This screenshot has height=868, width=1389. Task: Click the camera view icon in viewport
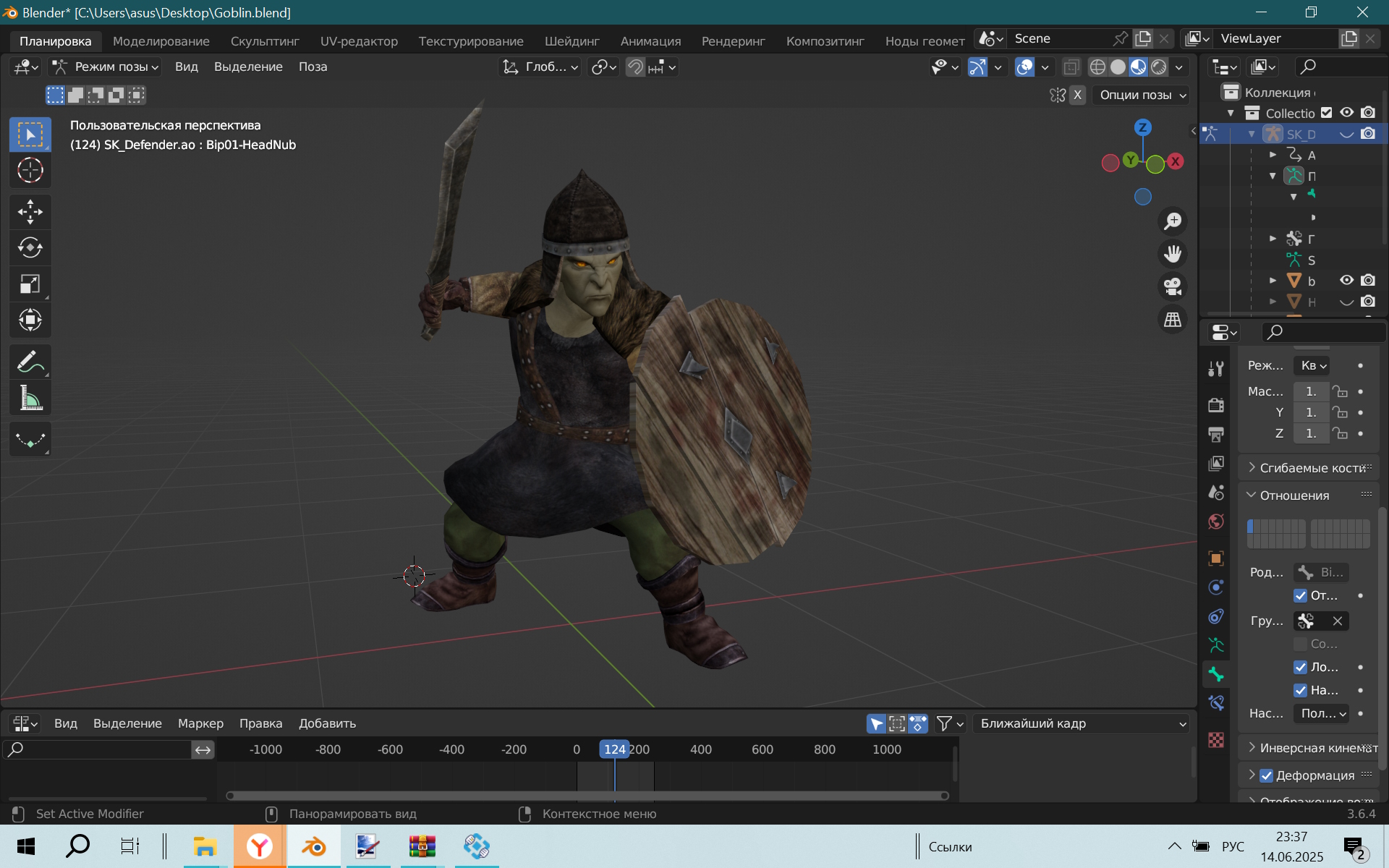(1173, 286)
